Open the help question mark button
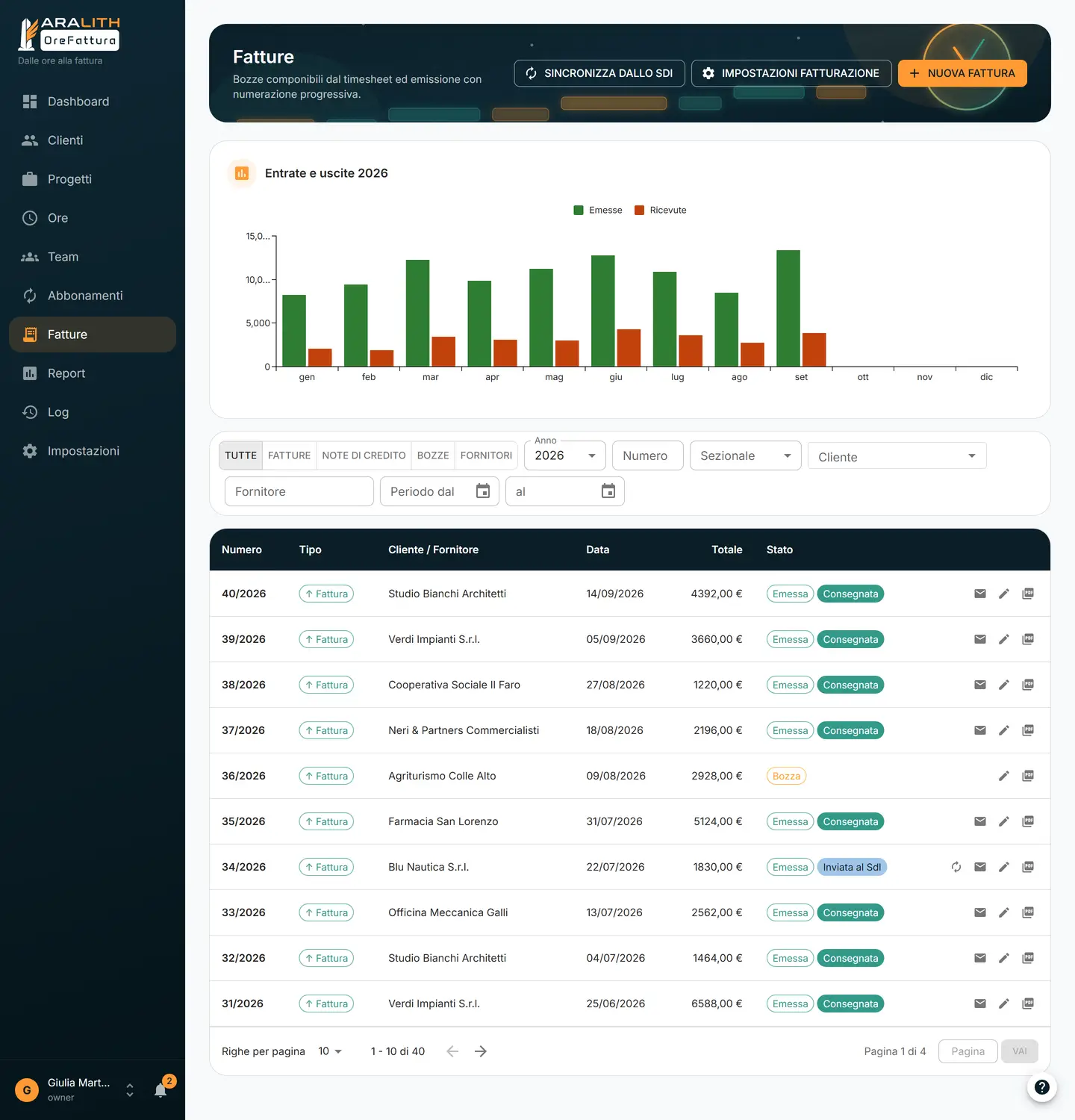 coord(1042,1087)
